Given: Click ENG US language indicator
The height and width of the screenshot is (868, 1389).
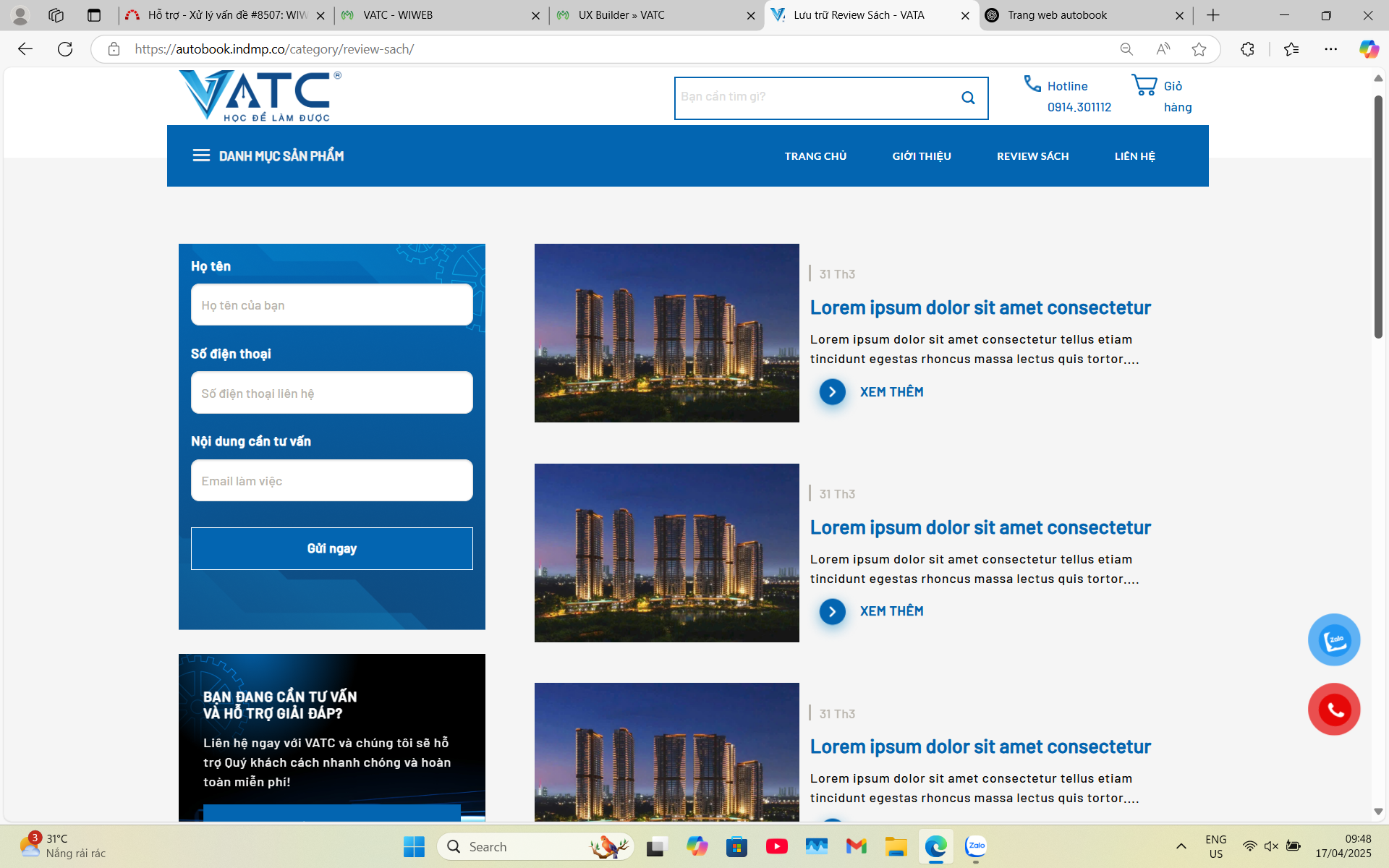Looking at the screenshot, I should (1215, 846).
